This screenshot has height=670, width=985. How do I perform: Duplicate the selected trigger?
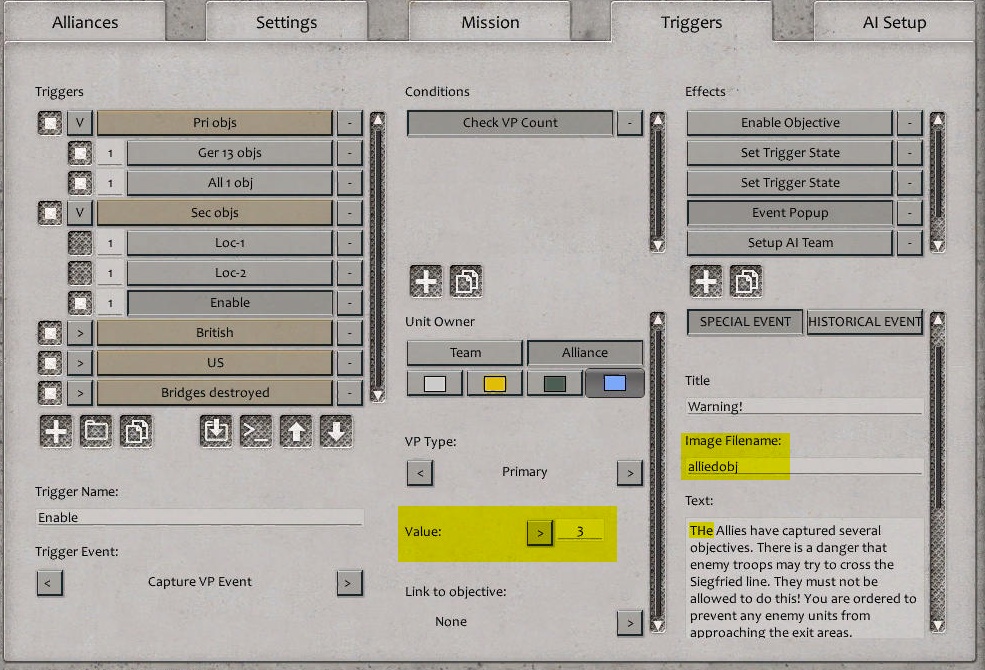point(136,431)
